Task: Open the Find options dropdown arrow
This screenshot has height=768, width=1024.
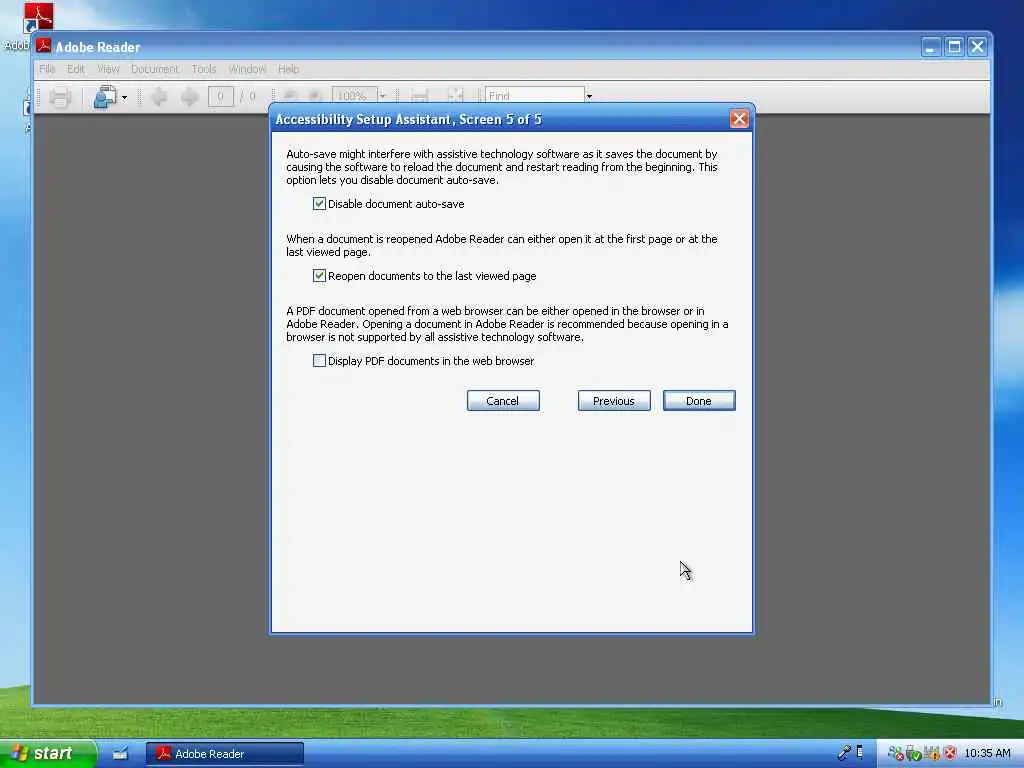Action: pyautogui.click(x=589, y=97)
